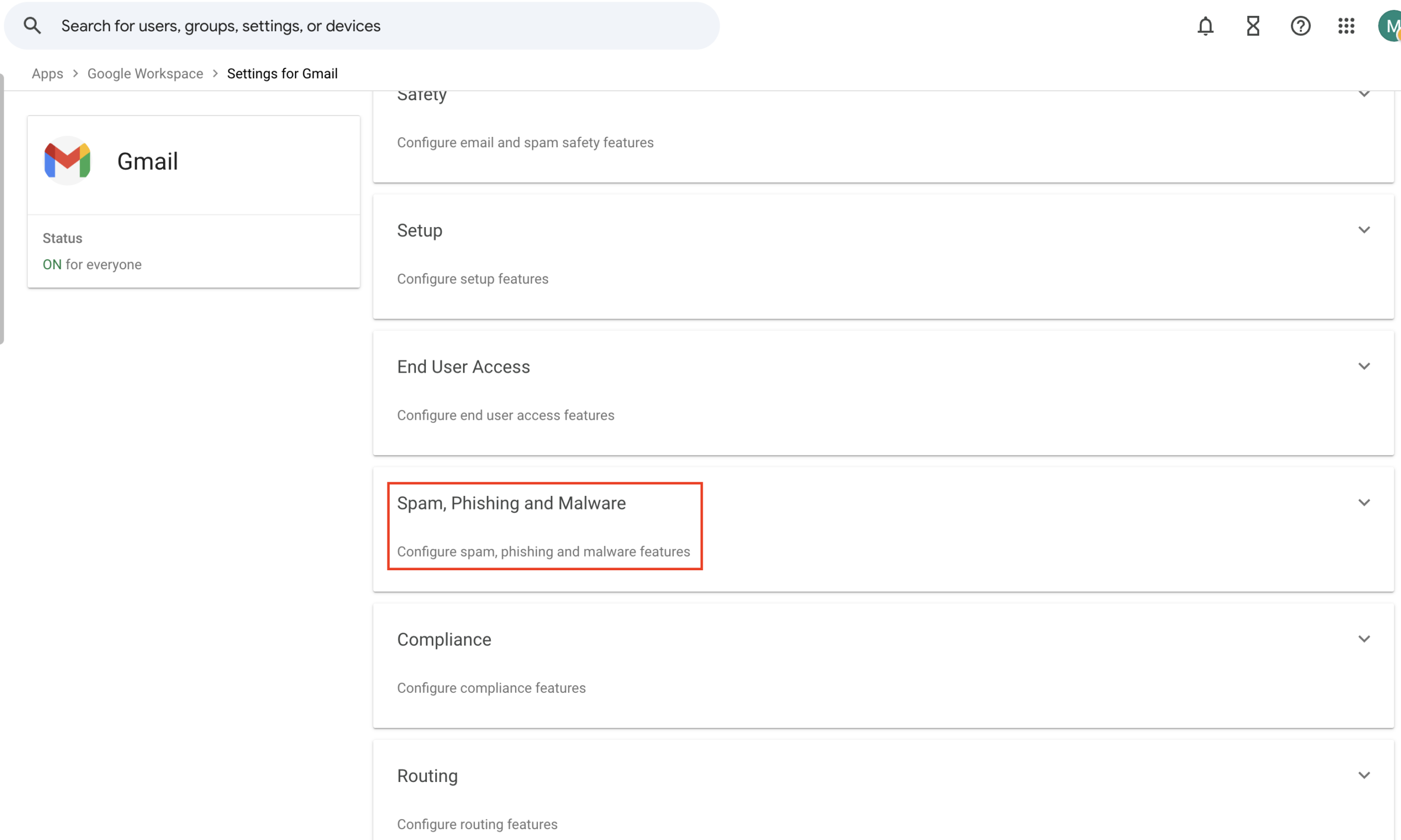1401x840 pixels.
Task: Open the Google apps grid
Action: (1346, 26)
